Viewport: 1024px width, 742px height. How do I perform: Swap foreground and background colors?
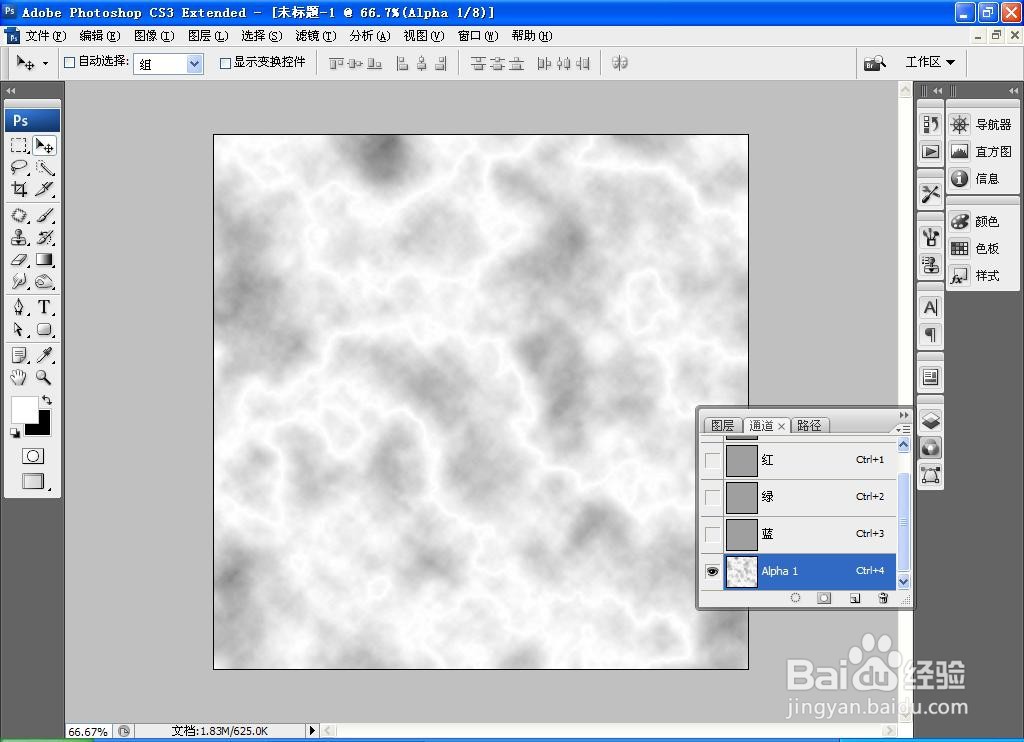pyautogui.click(x=47, y=400)
